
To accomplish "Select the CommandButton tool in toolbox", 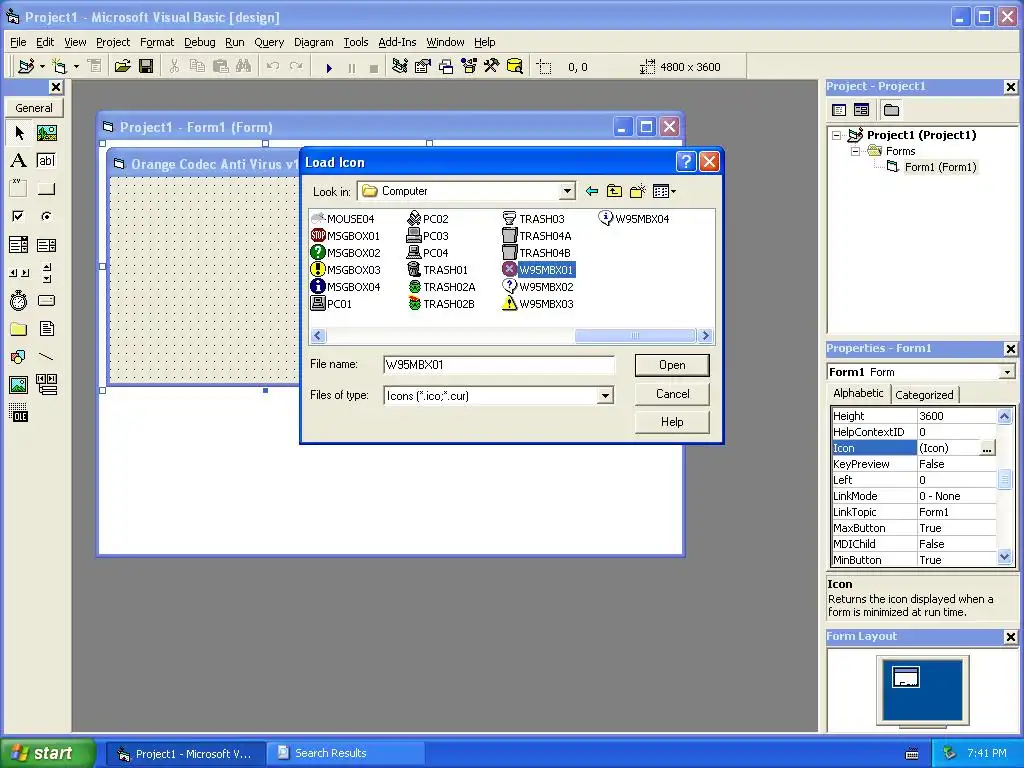I will tap(46, 189).
